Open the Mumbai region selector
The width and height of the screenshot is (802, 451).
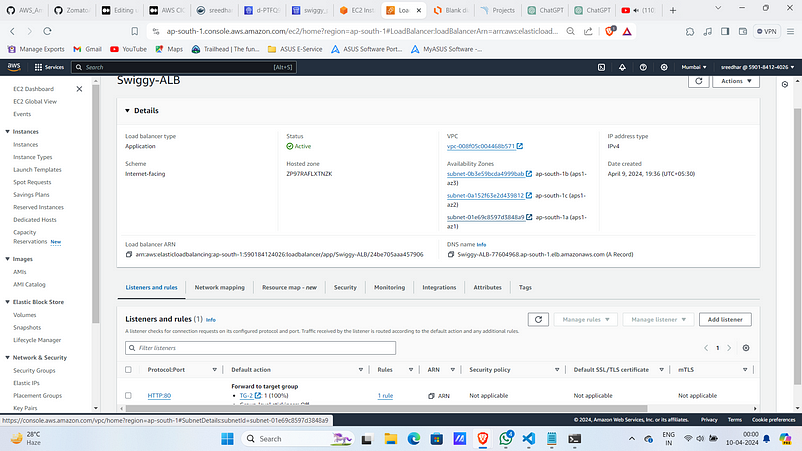point(694,67)
